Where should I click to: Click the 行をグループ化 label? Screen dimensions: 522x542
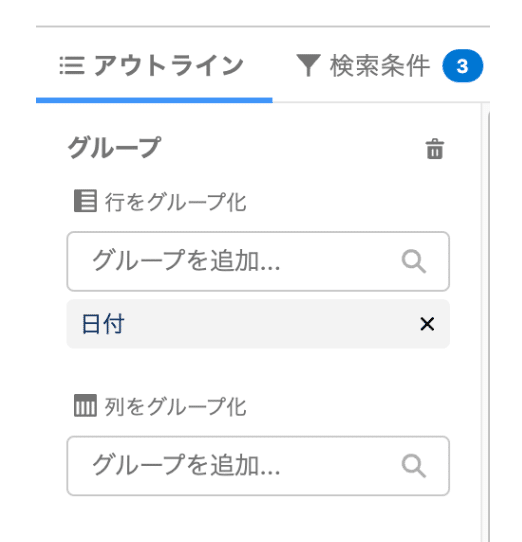pos(175,202)
